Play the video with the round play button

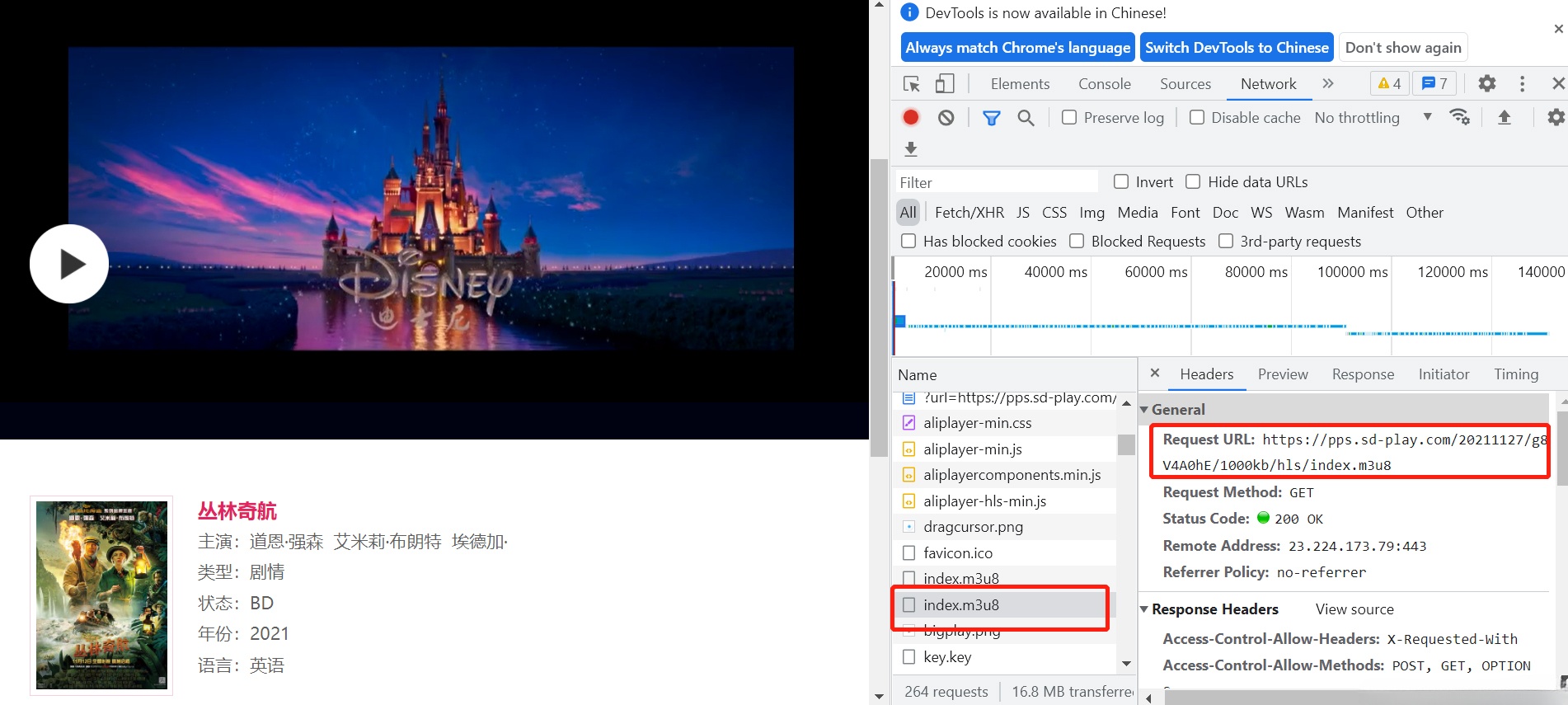69,264
